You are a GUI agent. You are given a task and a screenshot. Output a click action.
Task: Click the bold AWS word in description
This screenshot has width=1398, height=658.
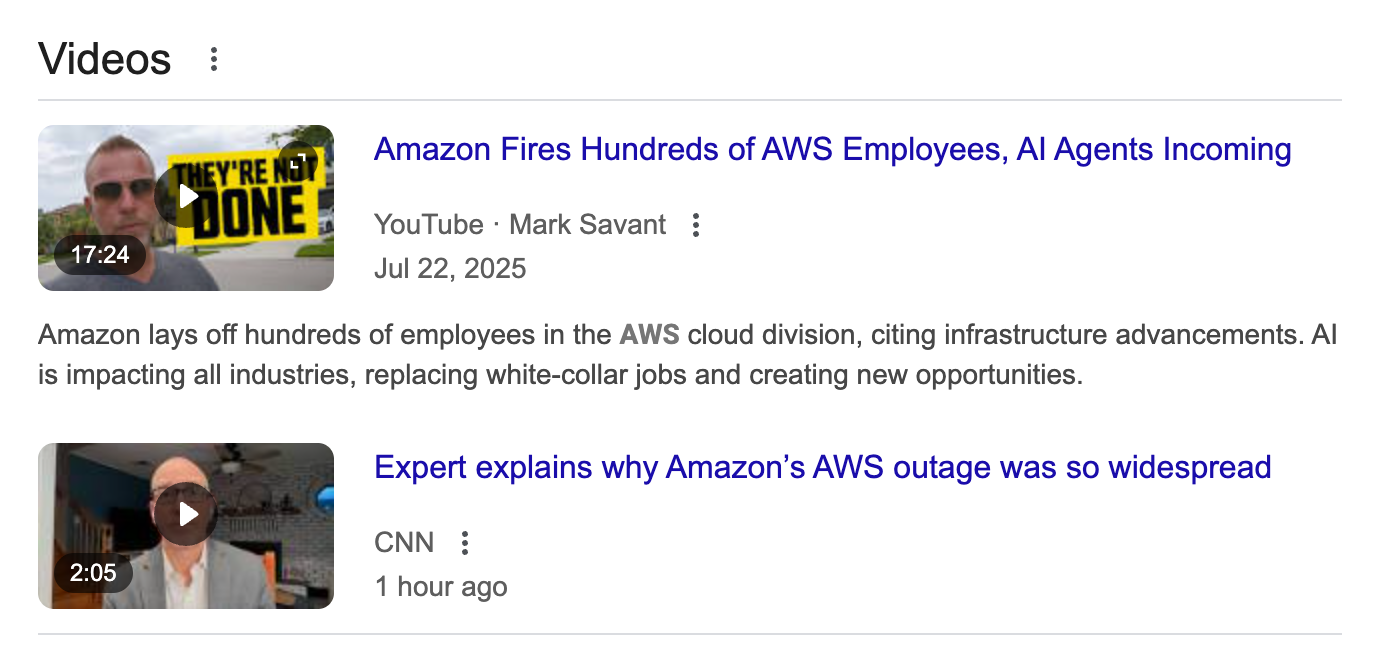649,334
